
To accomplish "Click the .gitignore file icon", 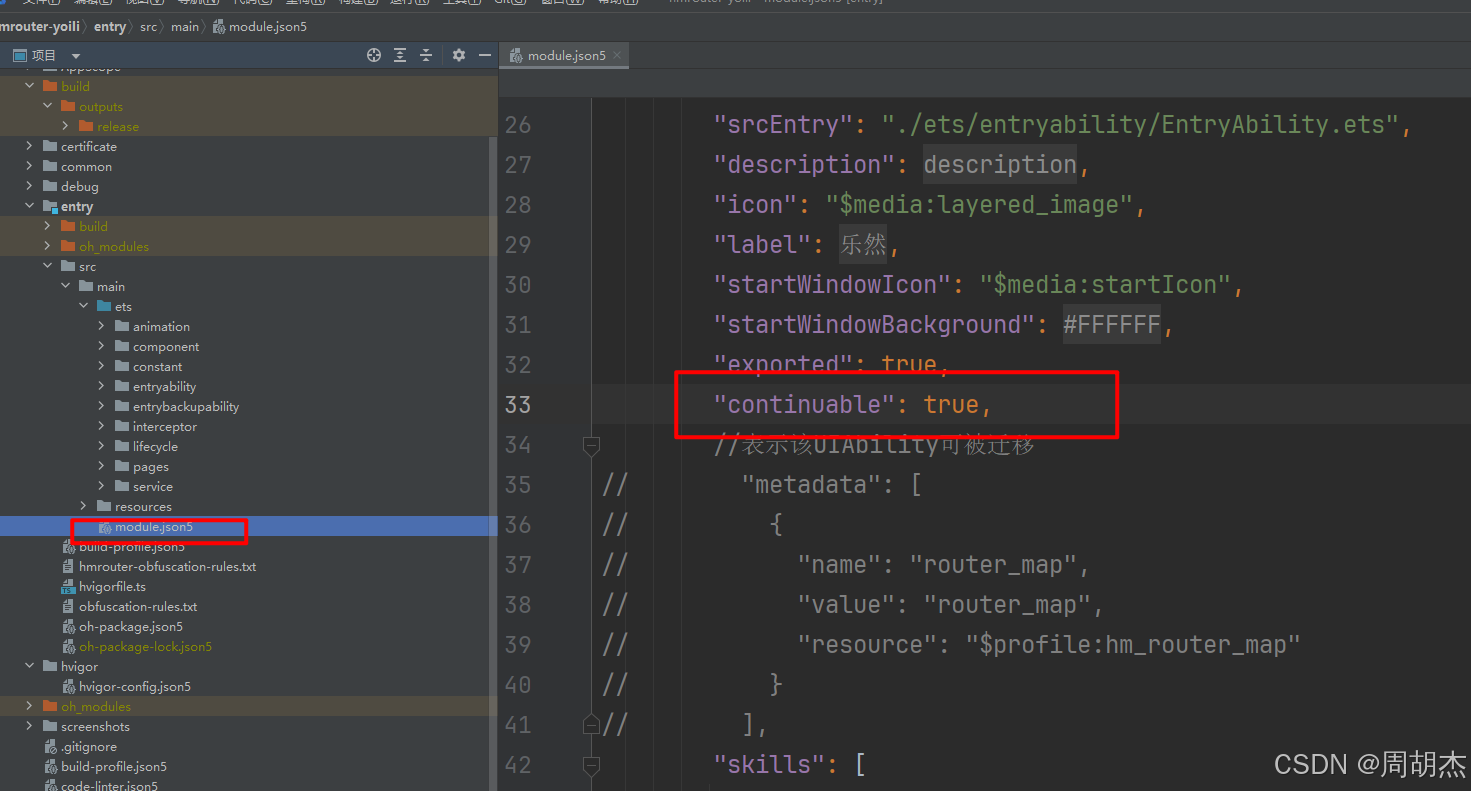I will point(51,746).
